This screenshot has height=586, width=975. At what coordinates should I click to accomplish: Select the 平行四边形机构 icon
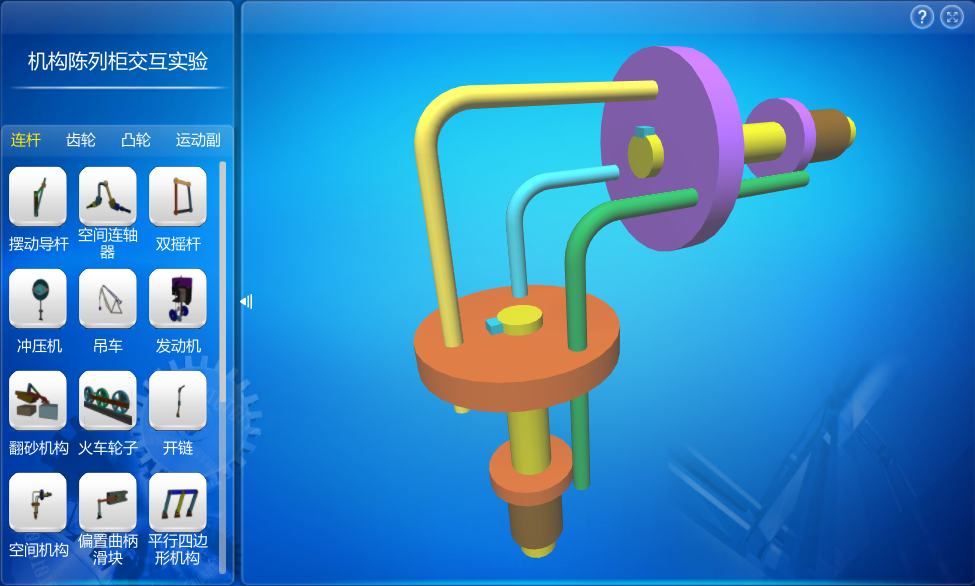[178, 502]
